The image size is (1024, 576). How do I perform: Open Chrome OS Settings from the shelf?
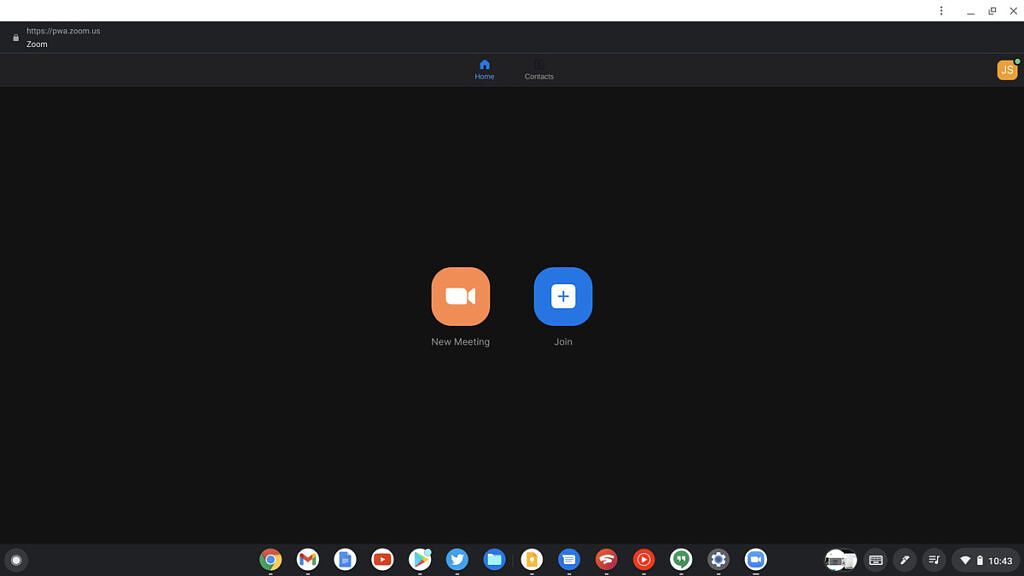click(718, 560)
